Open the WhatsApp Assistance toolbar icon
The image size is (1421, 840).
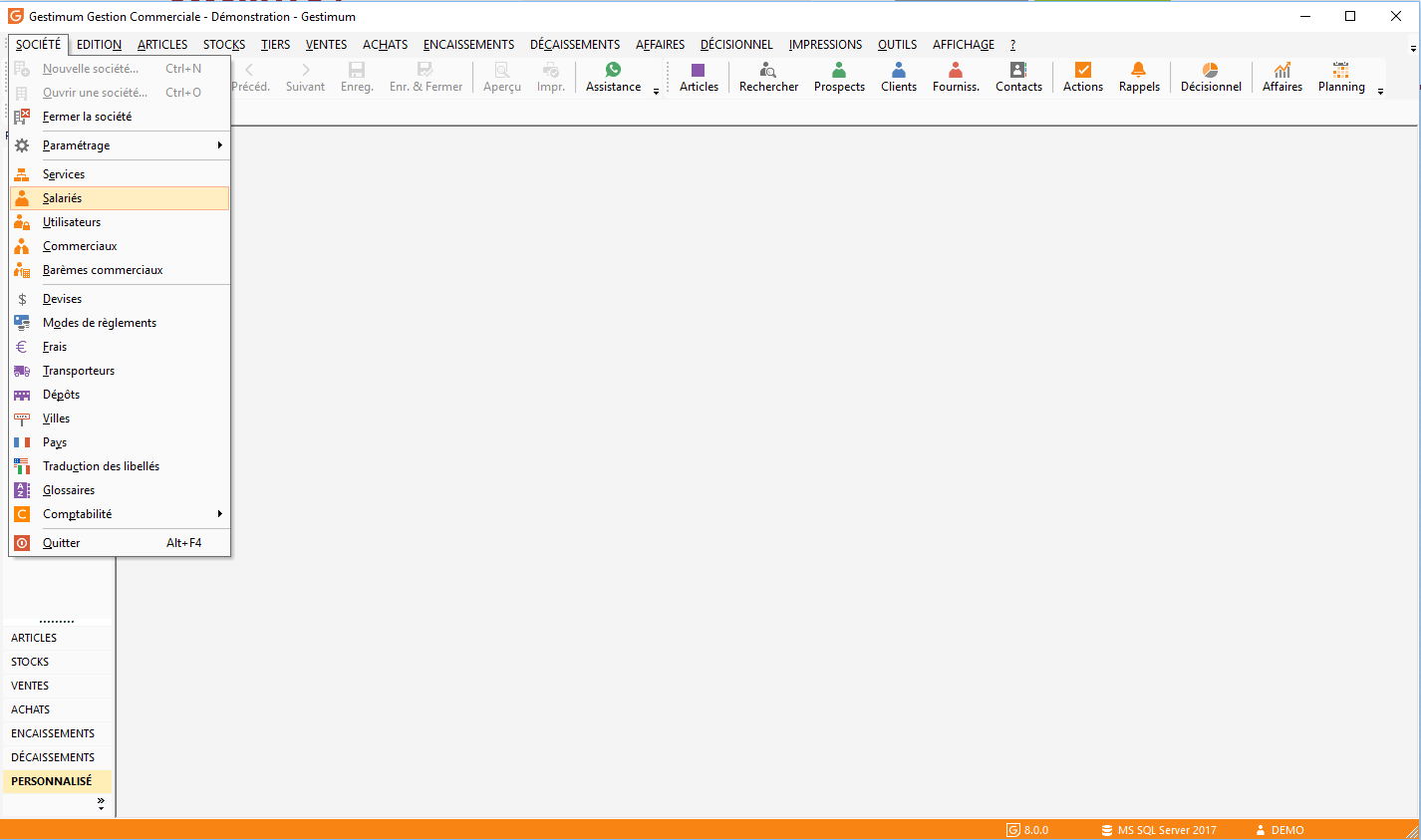[613, 70]
